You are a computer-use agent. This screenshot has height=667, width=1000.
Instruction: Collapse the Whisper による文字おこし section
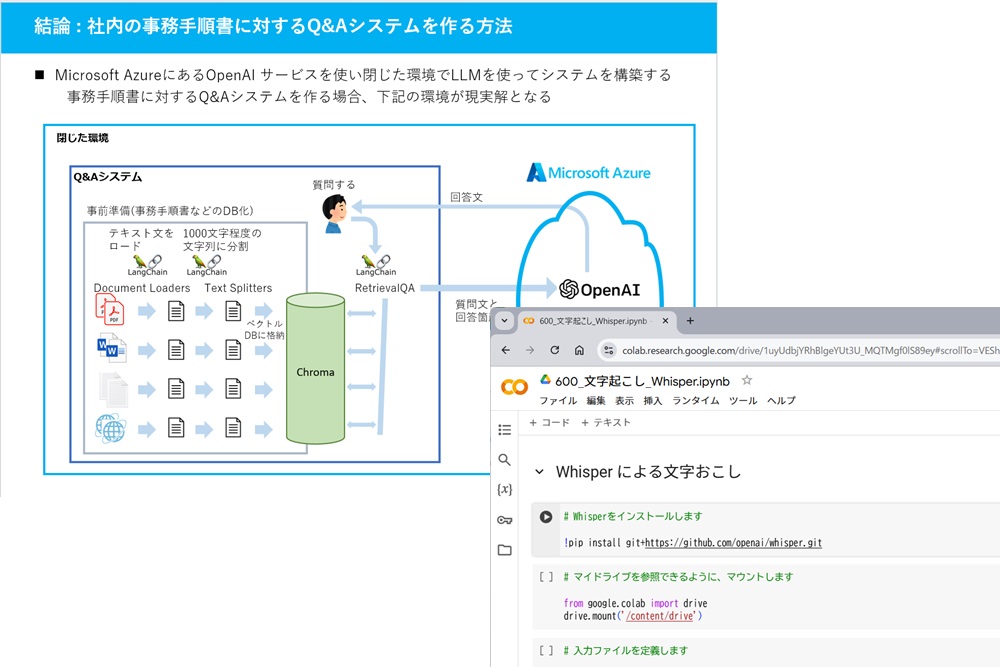click(540, 472)
